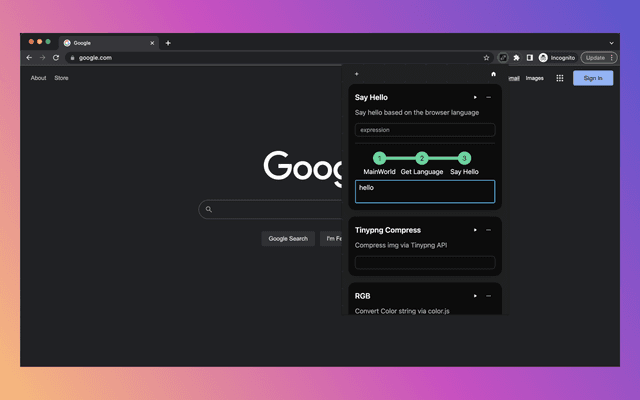
Task: Open the Update button three-dot menu
Action: [611, 58]
